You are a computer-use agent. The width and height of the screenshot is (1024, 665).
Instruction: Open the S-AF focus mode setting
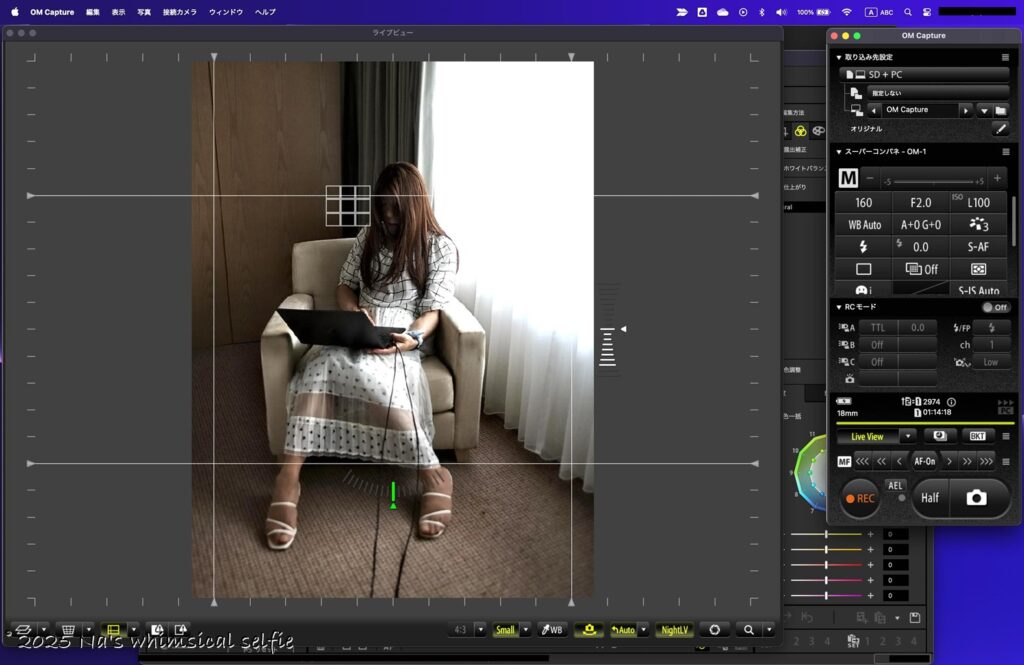point(978,247)
